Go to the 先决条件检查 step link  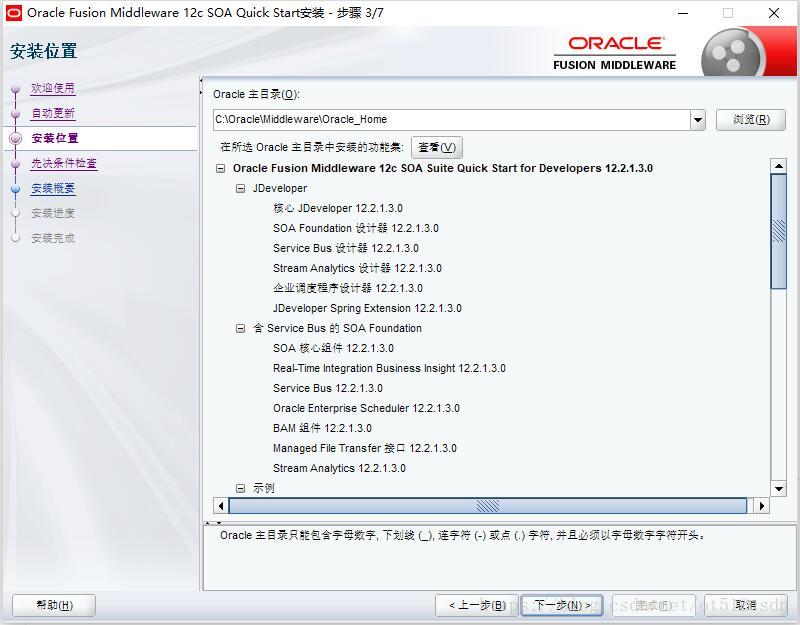pos(64,163)
